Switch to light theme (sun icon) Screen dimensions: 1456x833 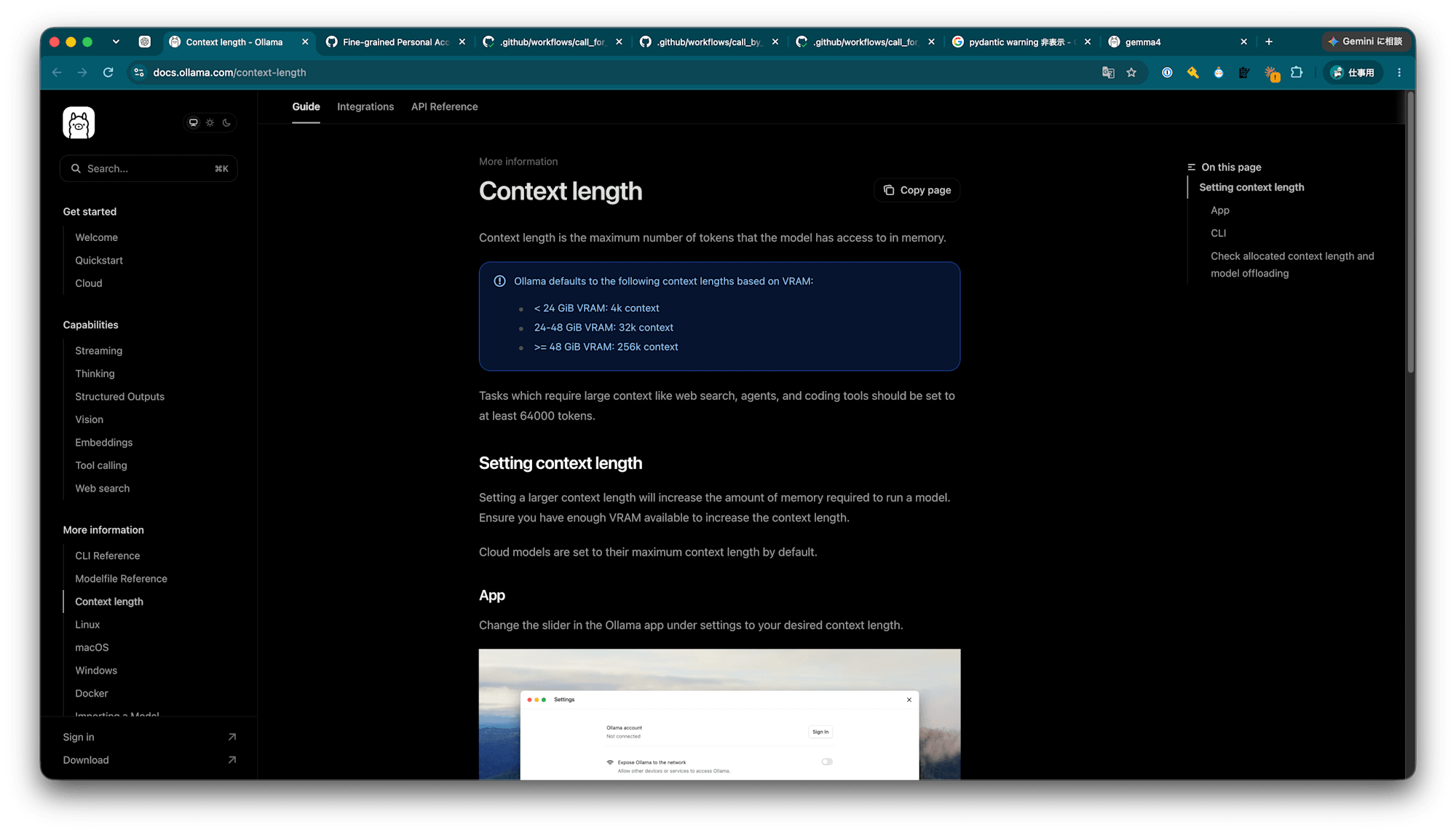click(x=210, y=122)
